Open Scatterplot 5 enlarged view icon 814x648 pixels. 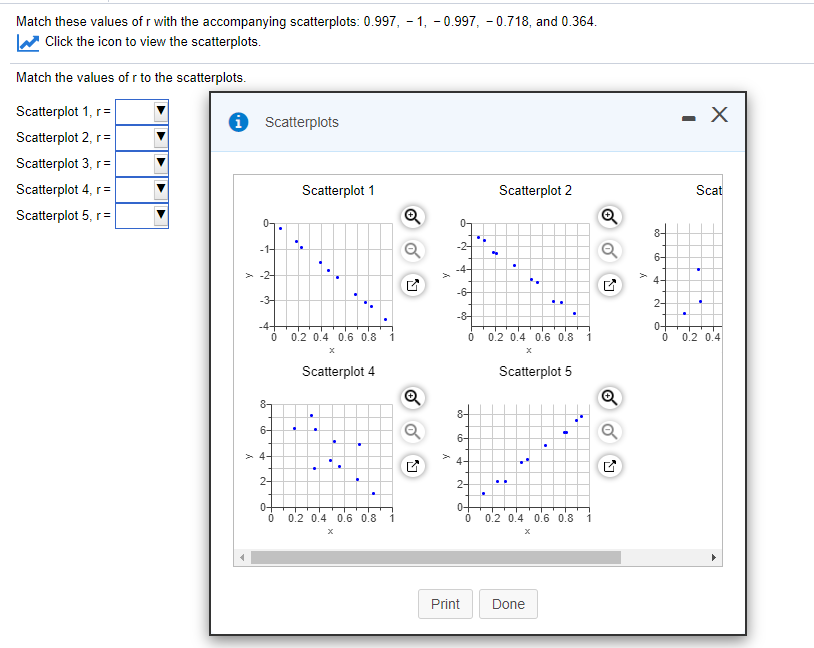[610, 465]
